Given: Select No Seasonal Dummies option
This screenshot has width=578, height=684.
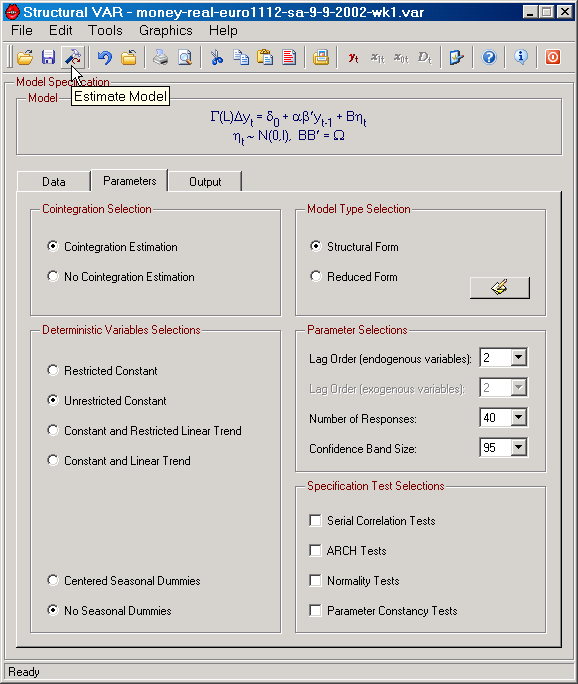Looking at the screenshot, I should click(109, 610).
